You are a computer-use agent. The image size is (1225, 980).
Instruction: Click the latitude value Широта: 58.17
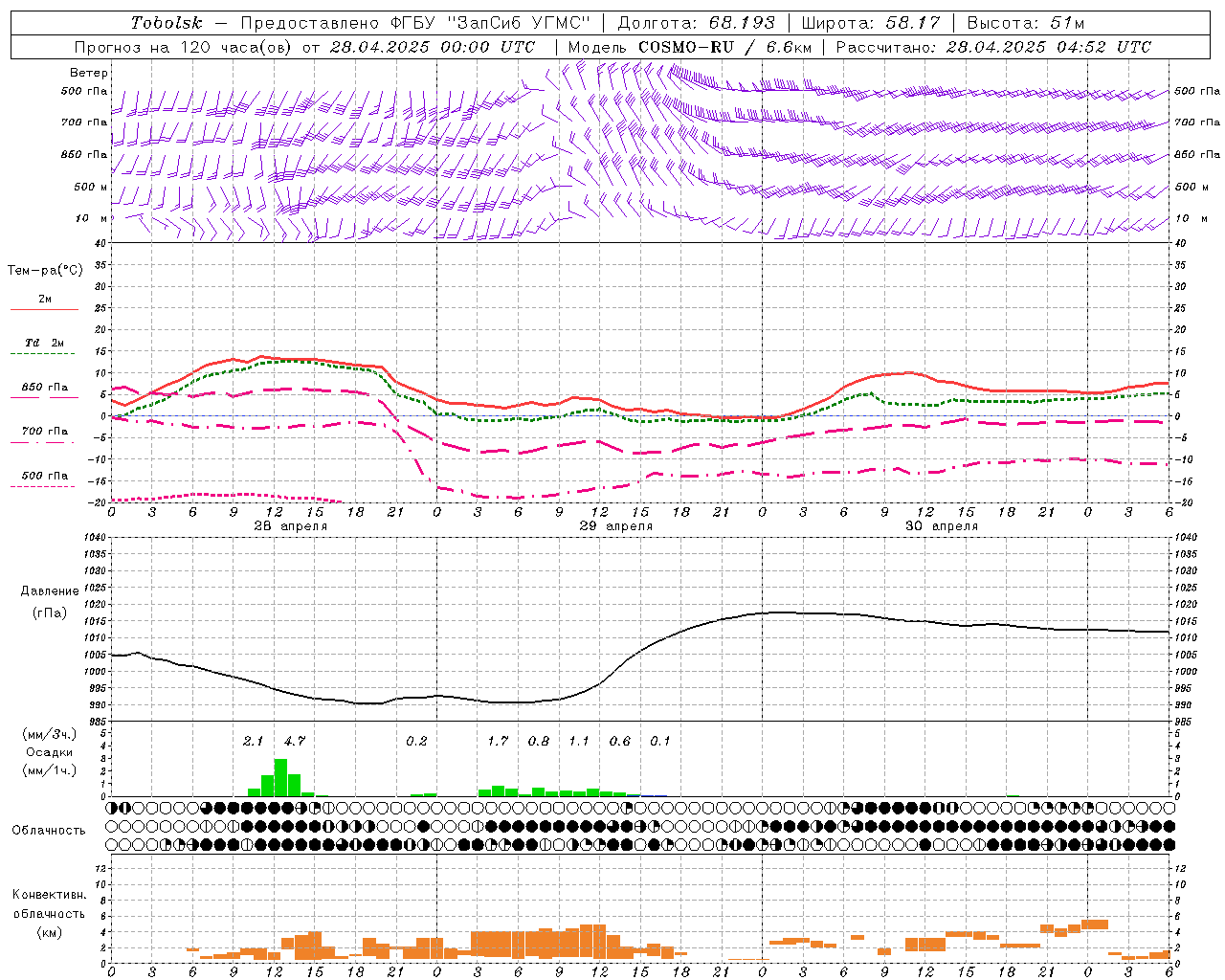point(871,23)
